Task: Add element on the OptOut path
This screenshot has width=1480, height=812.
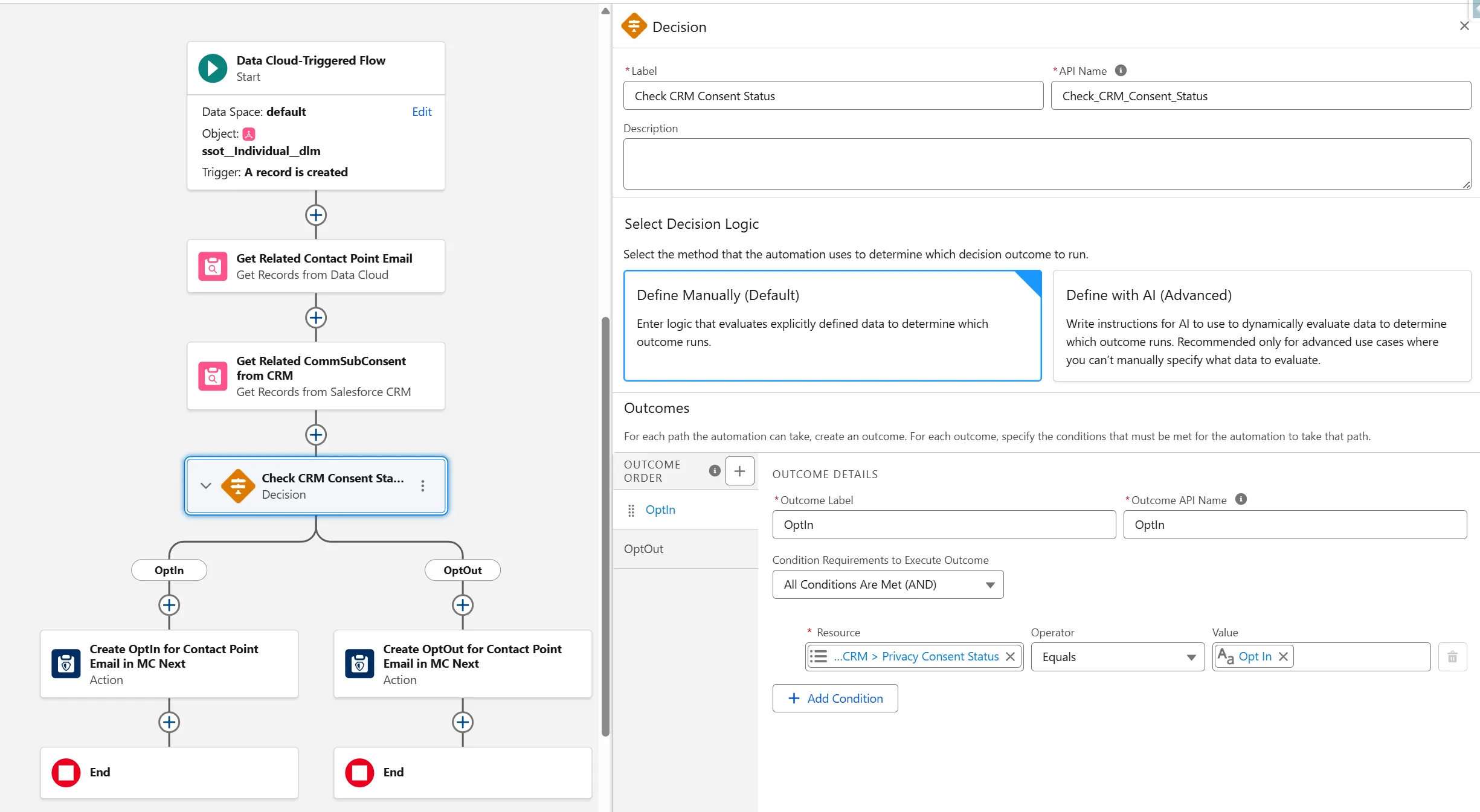Action: pyautogui.click(x=463, y=605)
